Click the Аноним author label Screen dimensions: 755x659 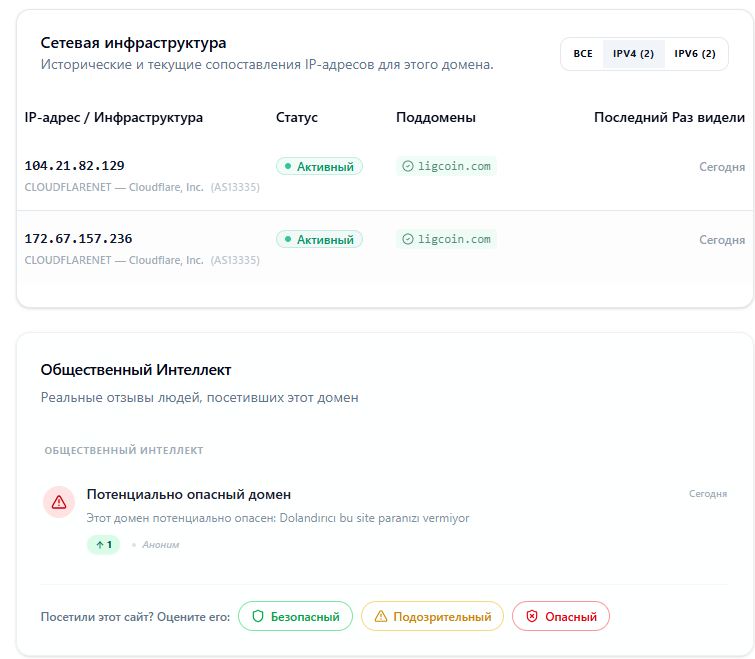(161, 545)
